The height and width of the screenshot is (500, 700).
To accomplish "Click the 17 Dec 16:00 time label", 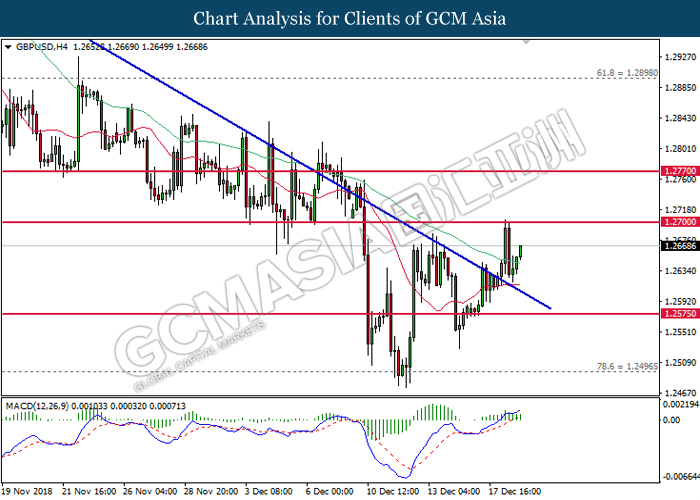I will click(x=515, y=491).
